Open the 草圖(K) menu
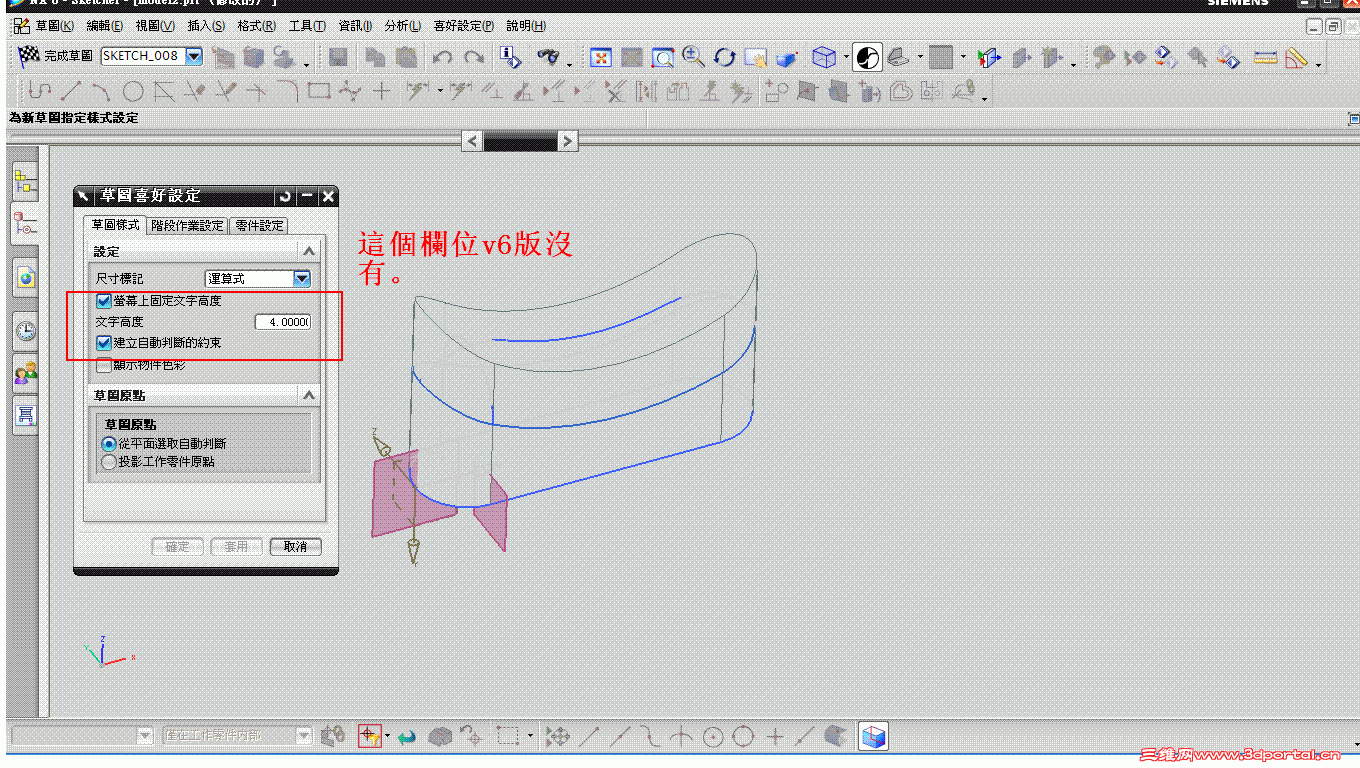Image resolution: width=1360 pixels, height=768 pixels. pyautogui.click(x=54, y=26)
